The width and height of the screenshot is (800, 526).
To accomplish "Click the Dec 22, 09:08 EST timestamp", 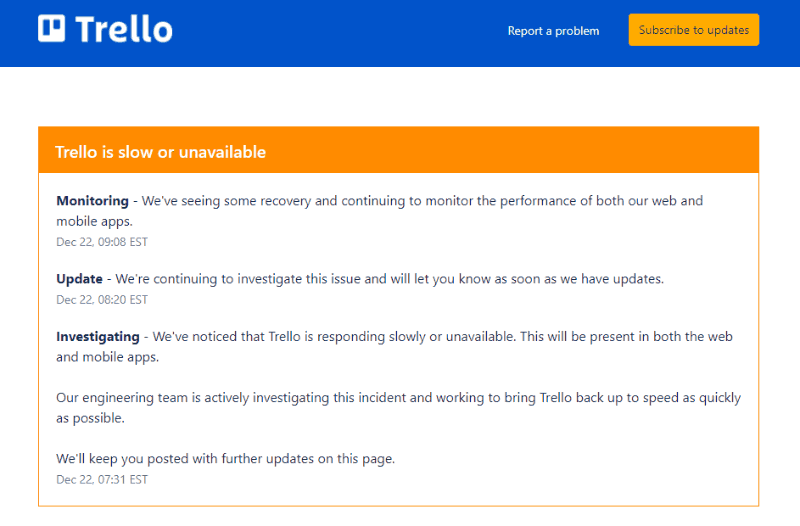I will coord(102,242).
